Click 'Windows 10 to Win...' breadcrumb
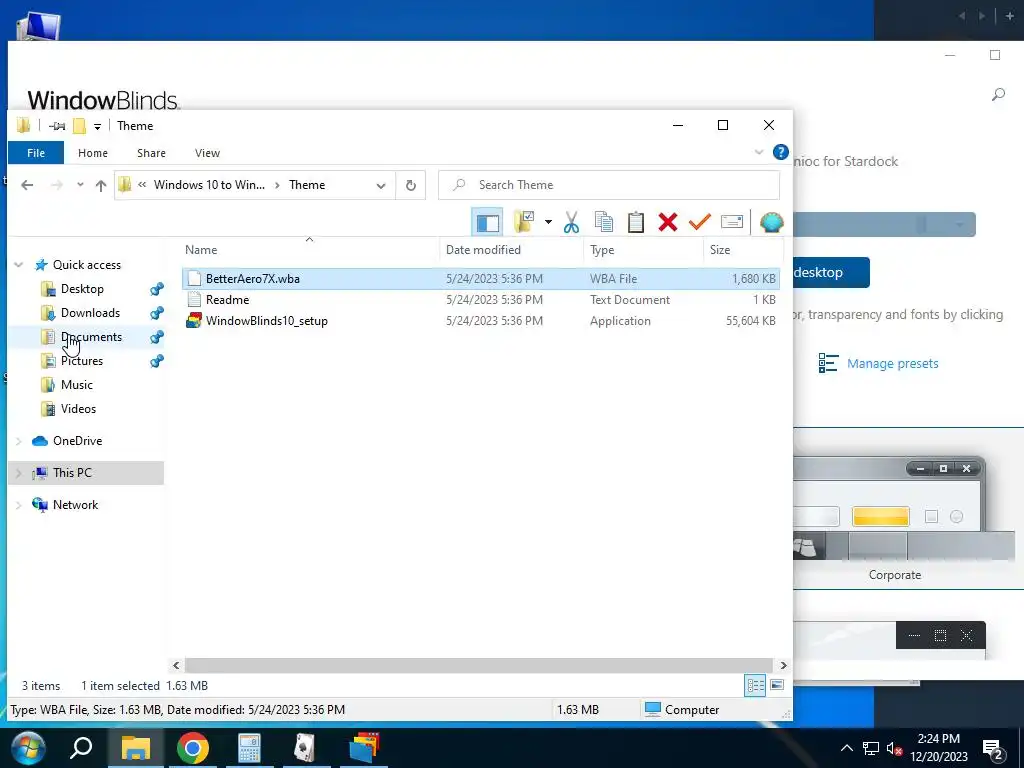 (x=209, y=185)
